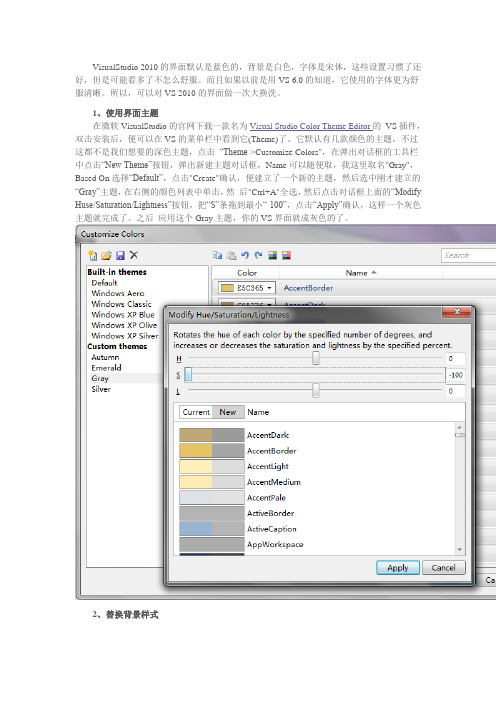This screenshot has width=496, height=702.
Task: Click the Cancel button in Modify dialog
Action: click(x=443, y=568)
